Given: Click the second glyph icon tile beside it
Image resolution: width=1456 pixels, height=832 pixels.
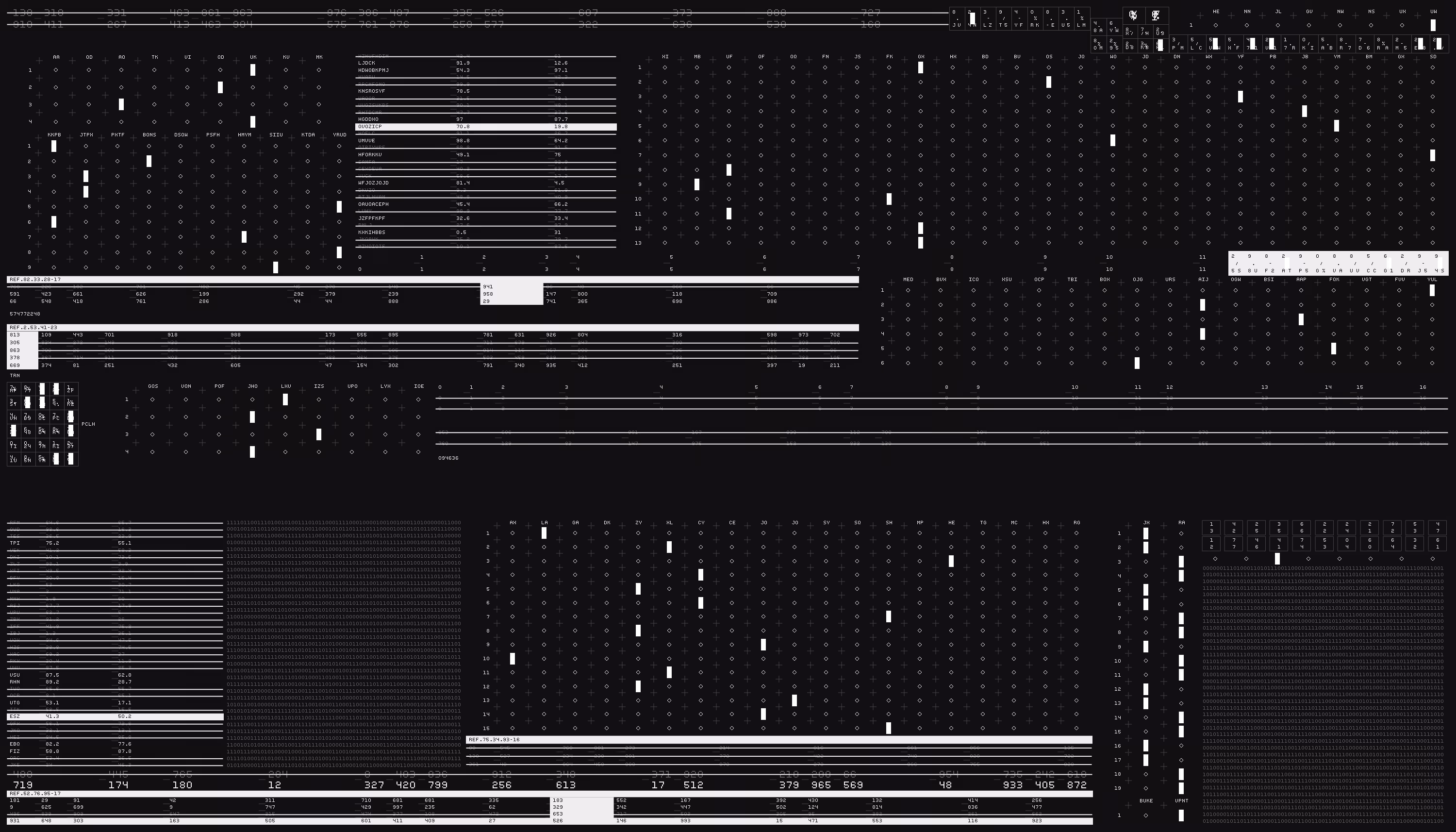Looking at the screenshot, I should pos(1157,16).
